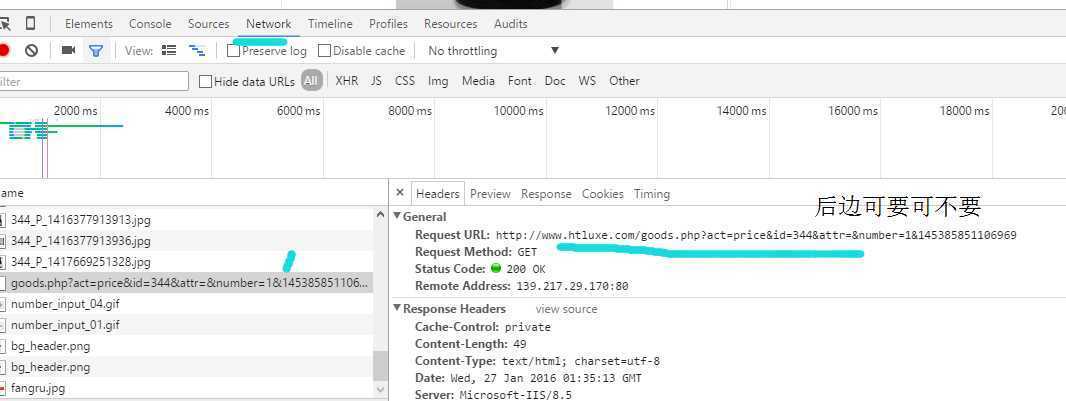Open the Sources panel tab
The height and width of the screenshot is (401, 1066).
click(x=209, y=24)
